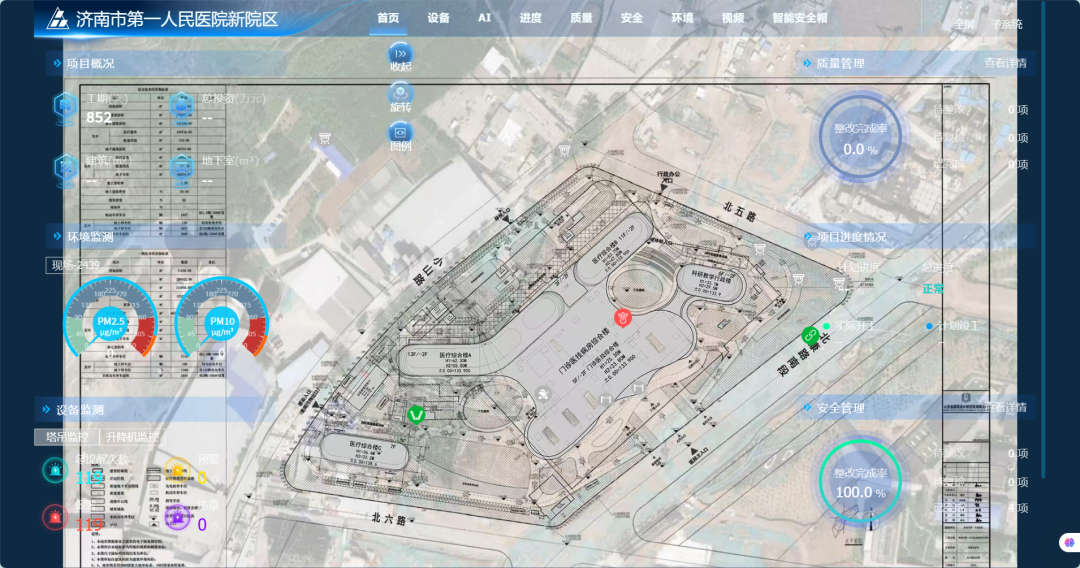Switch to 升降机监控 monitoring tab
1080x568 pixels.
132,436
